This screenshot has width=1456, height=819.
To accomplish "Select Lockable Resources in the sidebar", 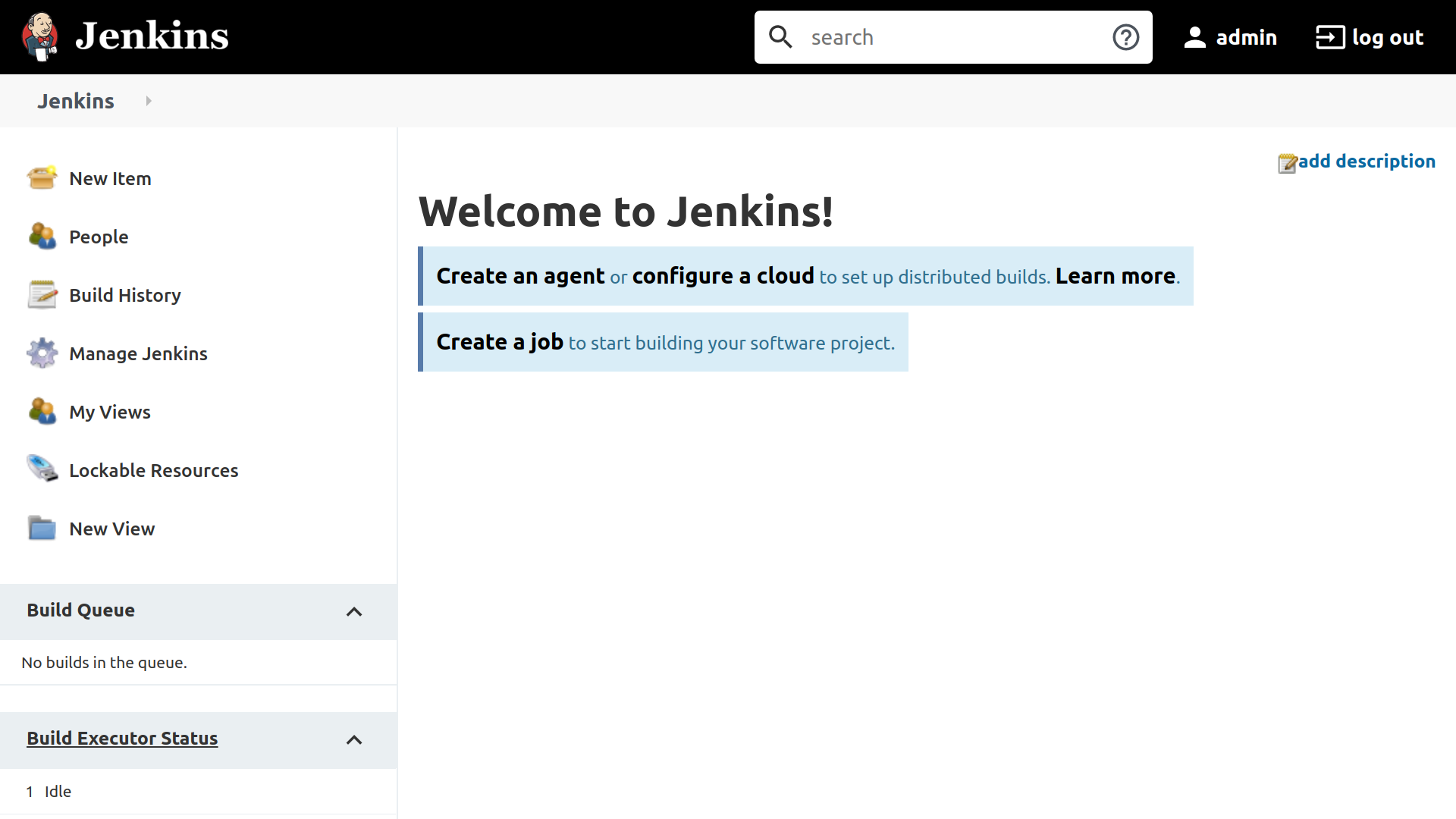I will pos(153,470).
